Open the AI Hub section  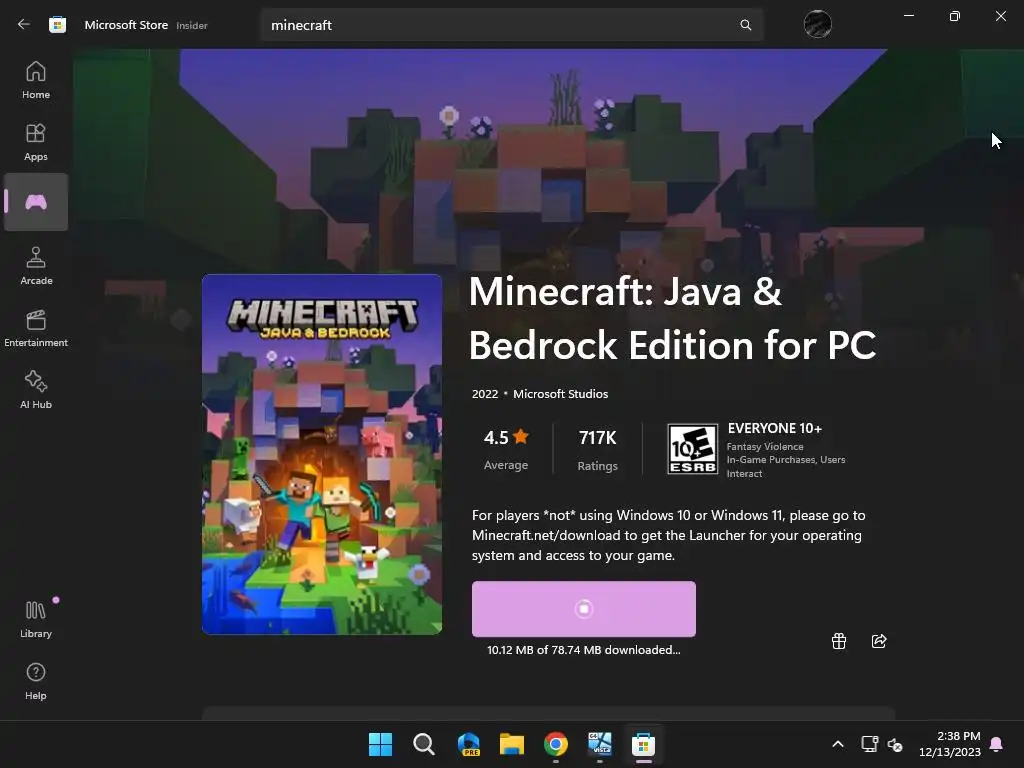(x=36, y=390)
